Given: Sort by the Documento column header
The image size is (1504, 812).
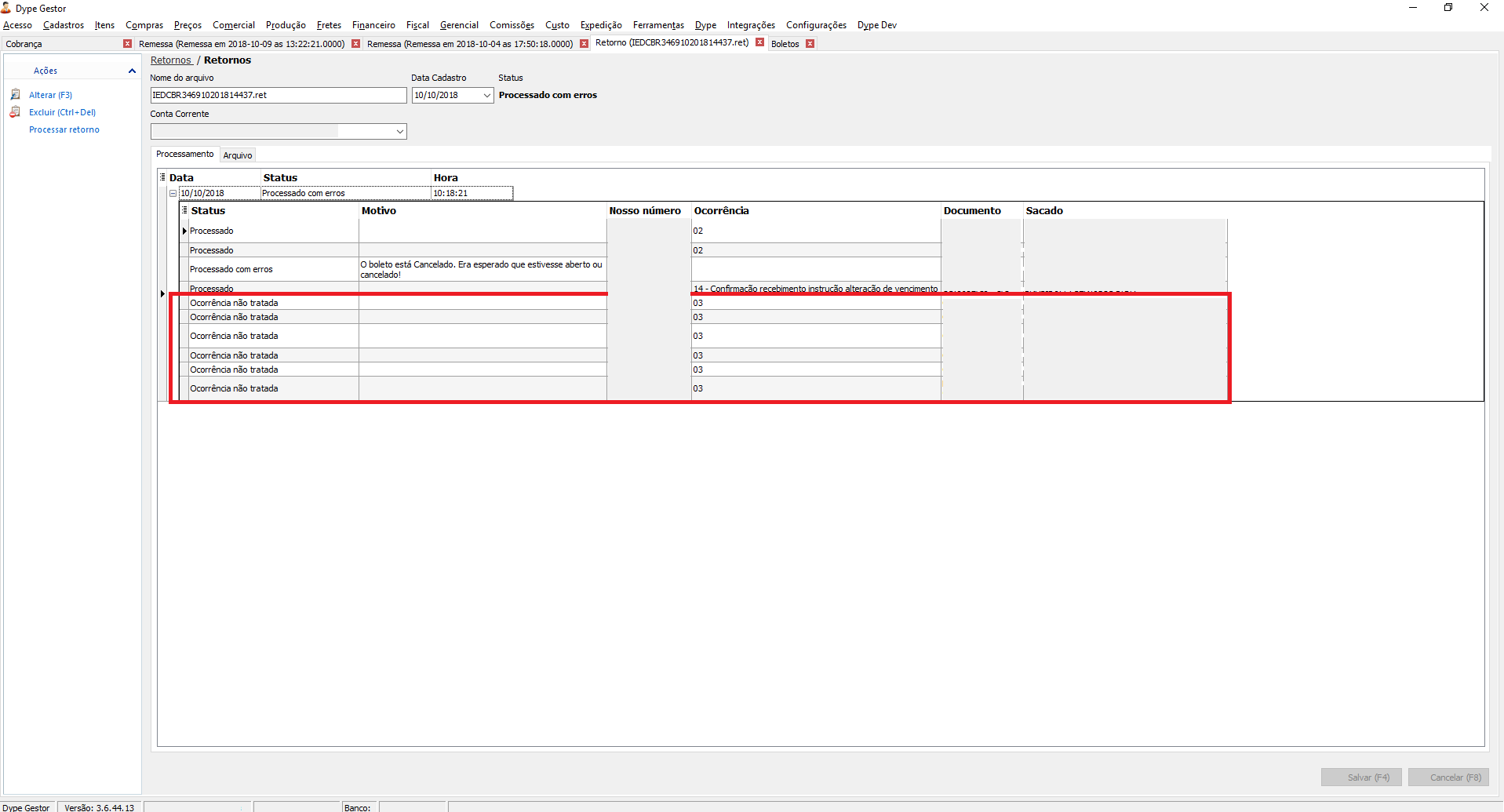Looking at the screenshot, I should pos(982,210).
